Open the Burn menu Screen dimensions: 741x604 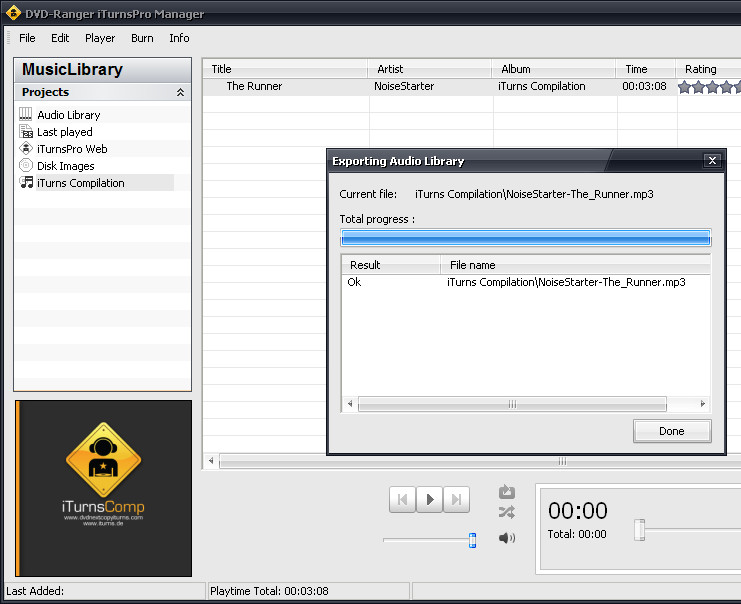(x=142, y=38)
